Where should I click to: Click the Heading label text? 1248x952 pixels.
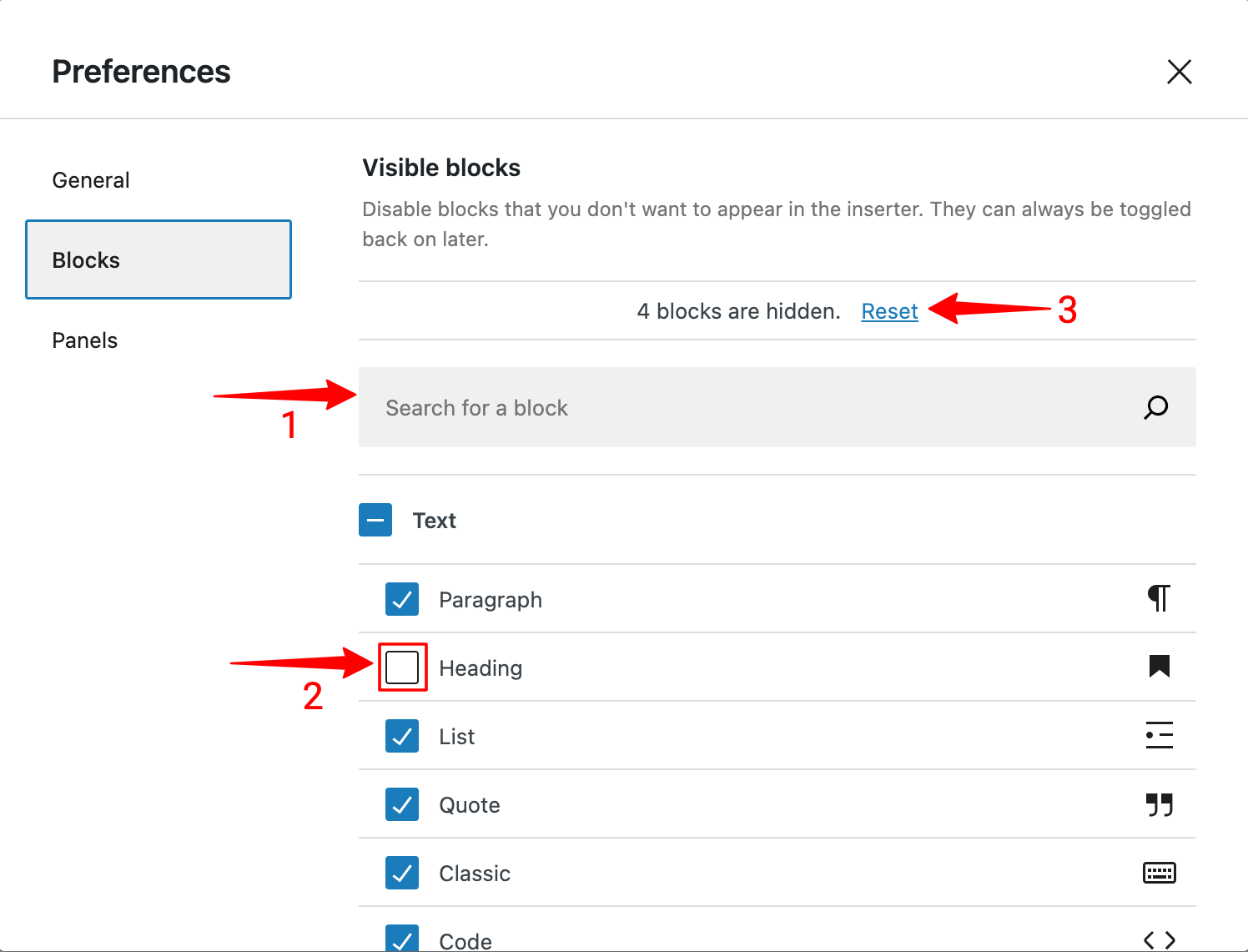point(481,668)
